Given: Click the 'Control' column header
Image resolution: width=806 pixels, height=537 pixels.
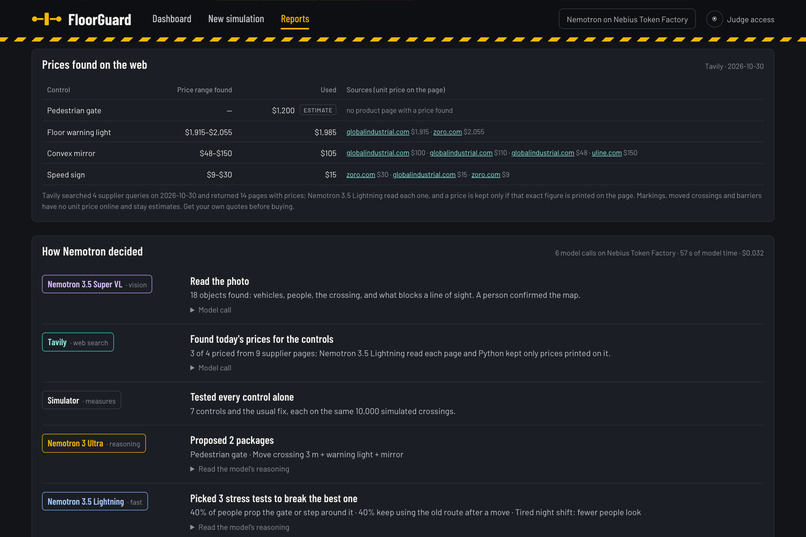Looking at the screenshot, I should (x=59, y=90).
